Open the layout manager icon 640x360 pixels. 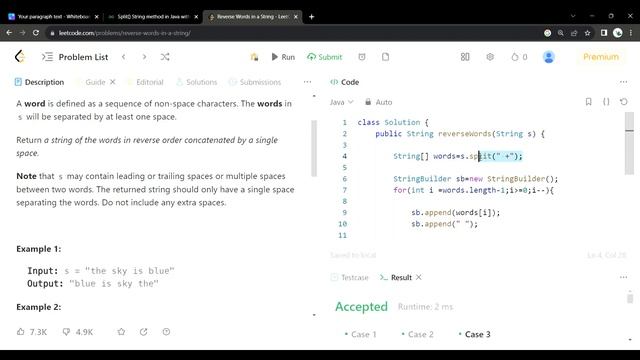(x=465, y=57)
